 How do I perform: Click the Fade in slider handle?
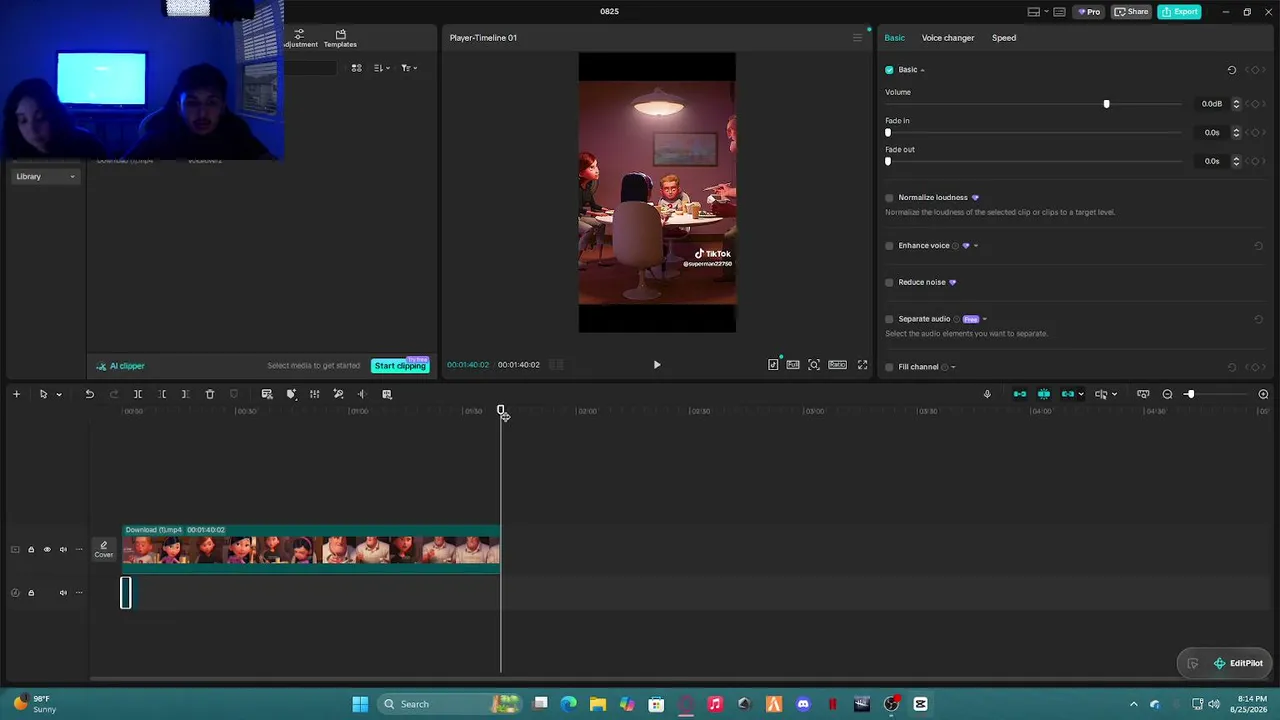pos(888,133)
